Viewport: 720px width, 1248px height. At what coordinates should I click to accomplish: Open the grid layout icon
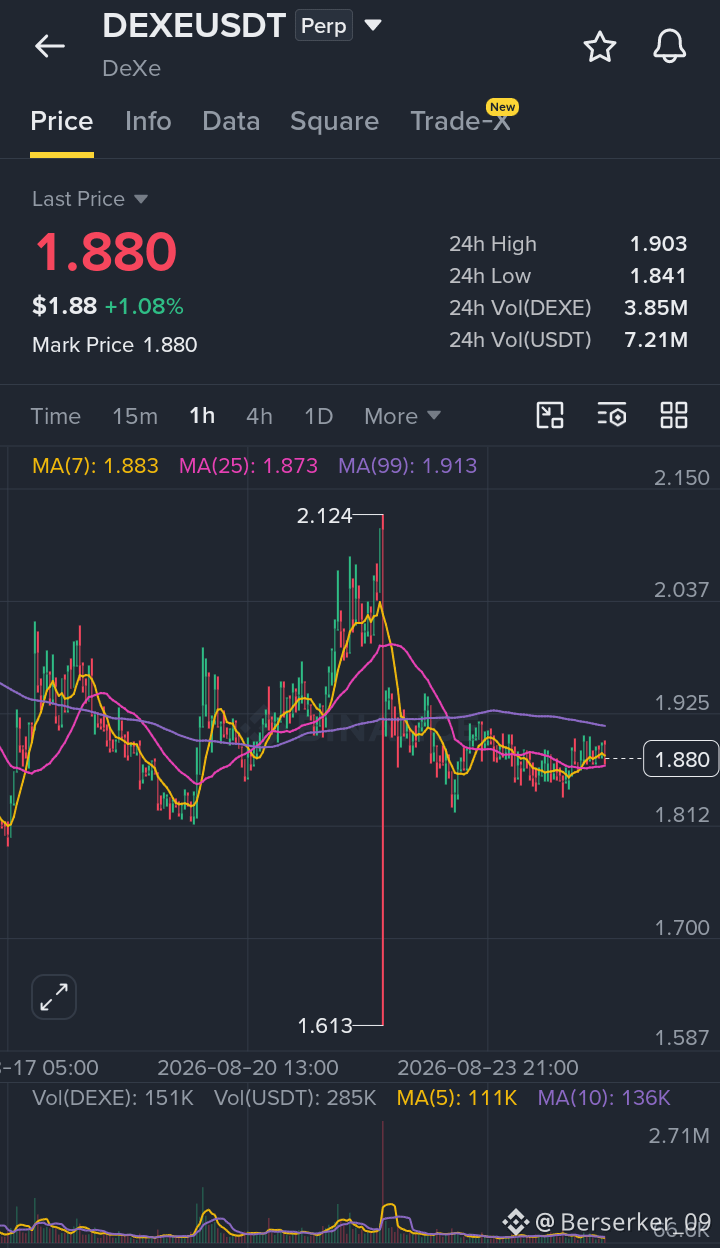[674, 415]
